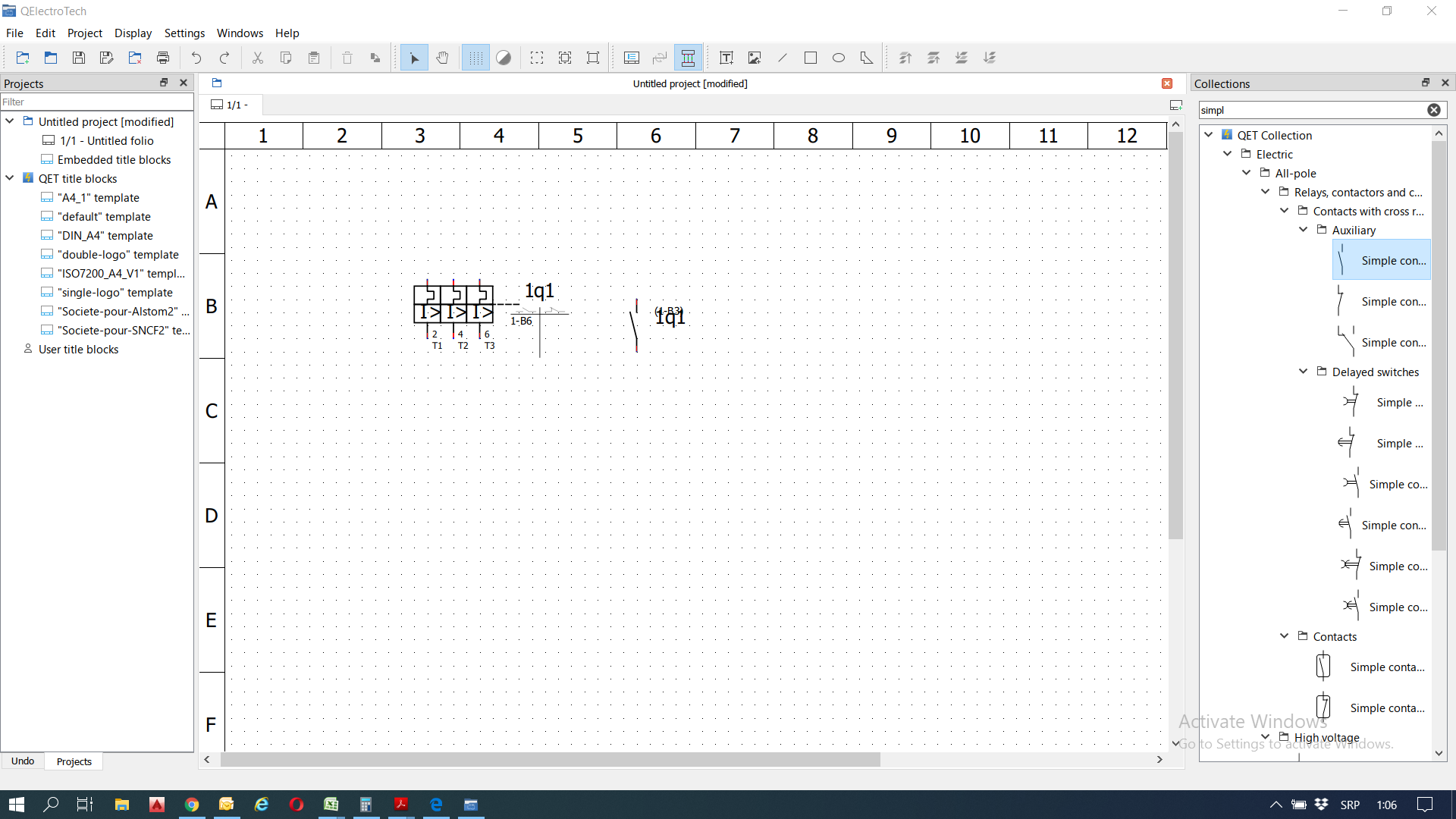Collapse the Delayed switches folder
The width and height of the screenshot is (1456, 819).
tap(1304, 372)
